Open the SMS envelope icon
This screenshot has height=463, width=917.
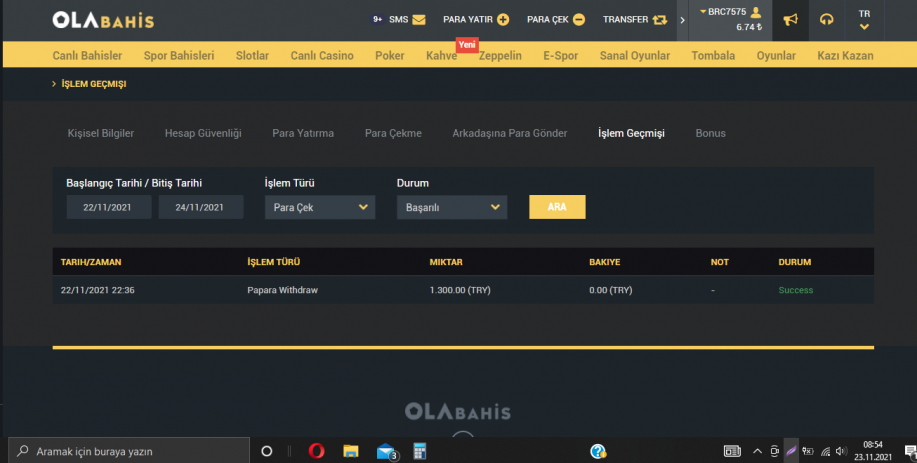point(419,19)
